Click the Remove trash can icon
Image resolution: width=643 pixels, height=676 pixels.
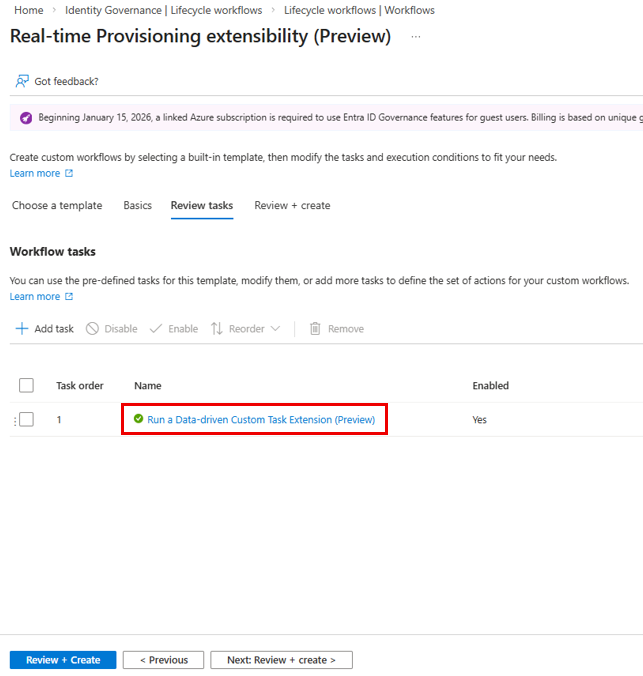pyautogui.click(x=315, y=329)
